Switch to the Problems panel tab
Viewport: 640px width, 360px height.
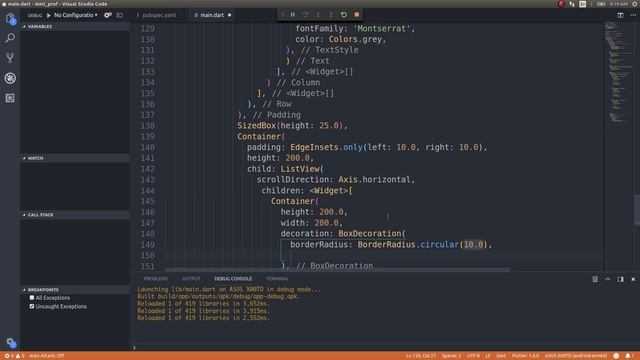point(156,279)
